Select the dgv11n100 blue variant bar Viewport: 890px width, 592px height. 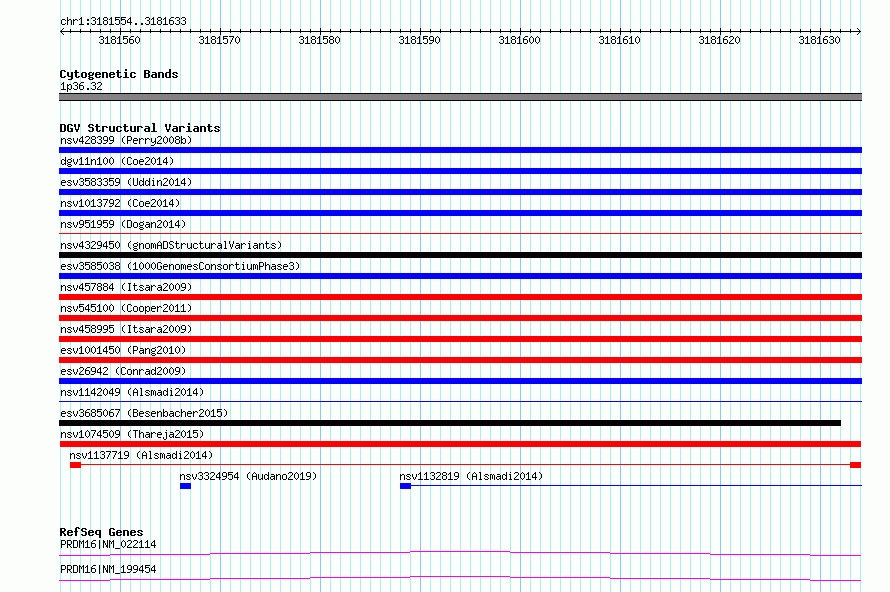460,171
